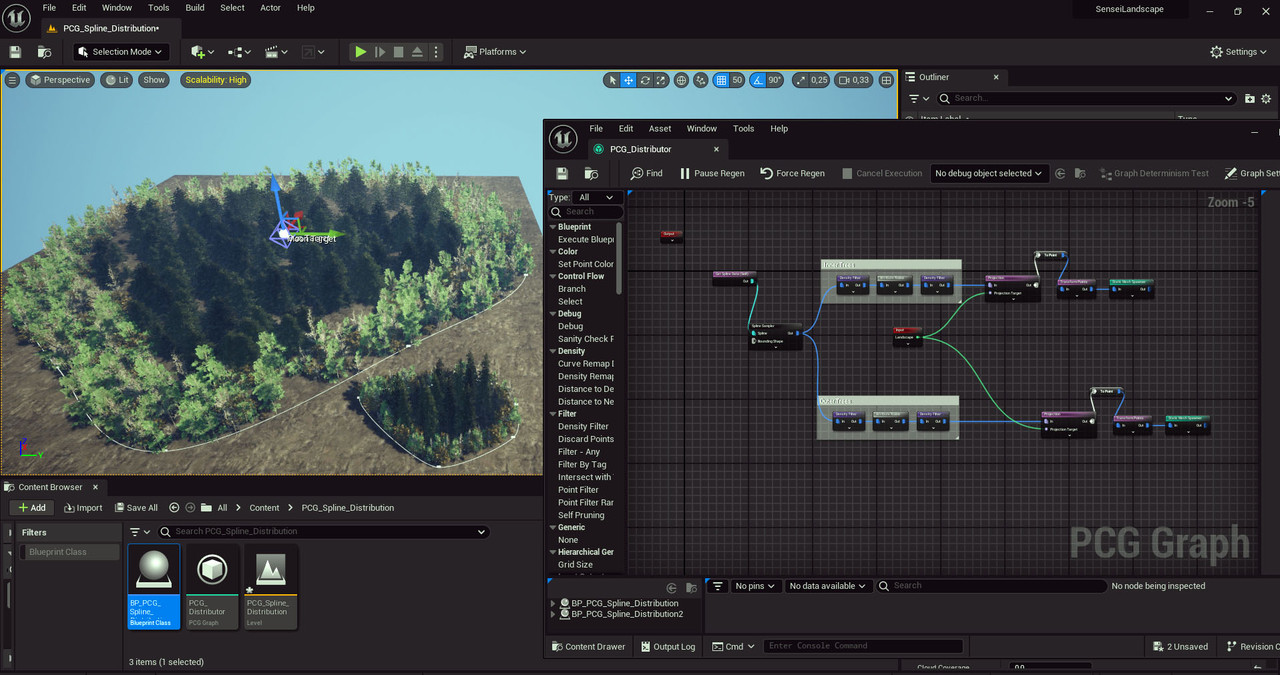Viewport: 1280px width, 675px height.
Task: Click Pause Regen button
Action: click(x=712, y=173)
